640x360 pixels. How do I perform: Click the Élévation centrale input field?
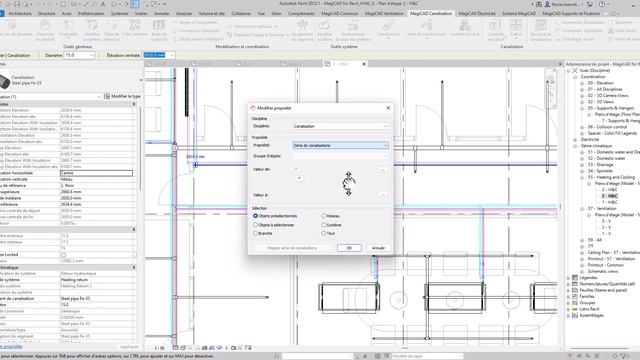[x=156, y=55]
